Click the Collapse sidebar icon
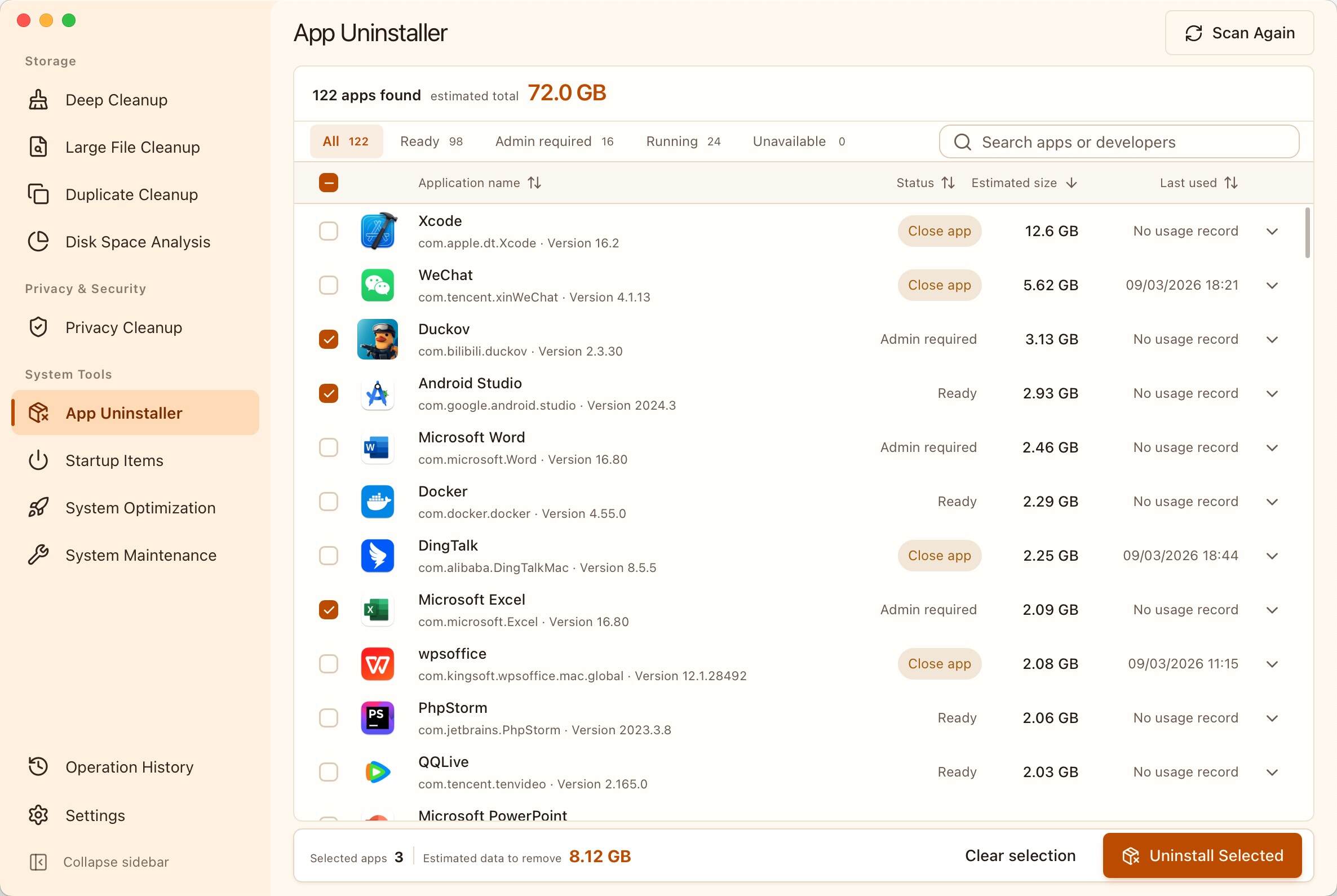The image size is (1337, 896). (x=38, y=862)
